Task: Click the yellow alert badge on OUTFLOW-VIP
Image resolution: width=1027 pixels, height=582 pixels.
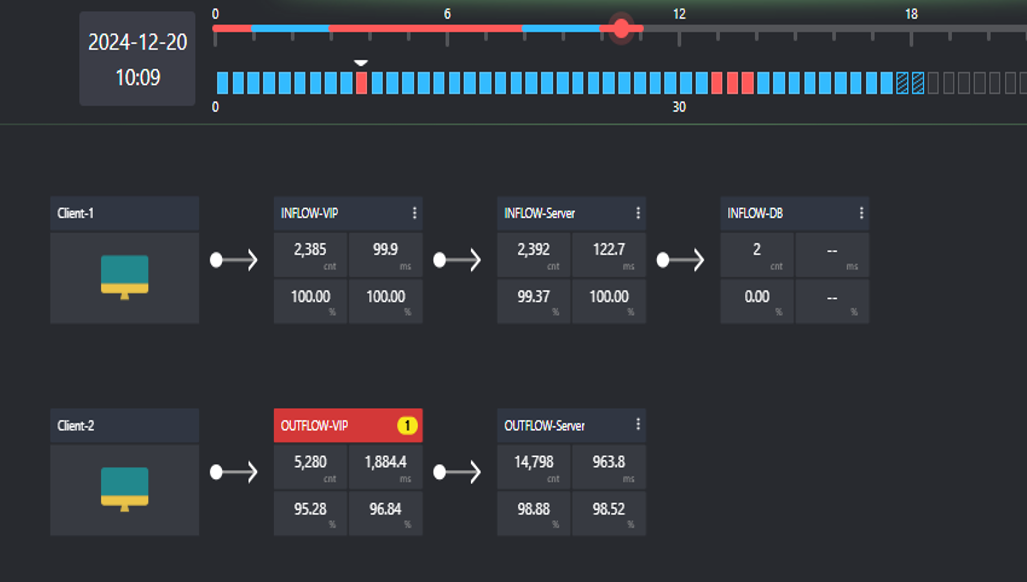Action: click(x=407, y=426)
